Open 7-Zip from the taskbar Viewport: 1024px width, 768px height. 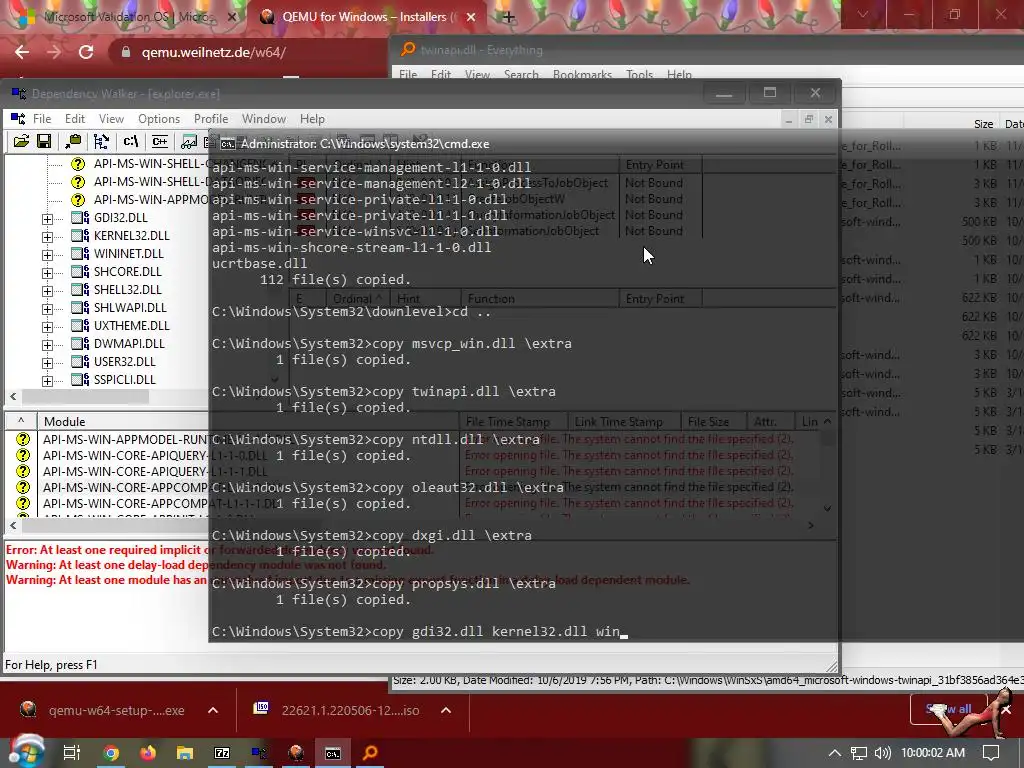point(222,753)
